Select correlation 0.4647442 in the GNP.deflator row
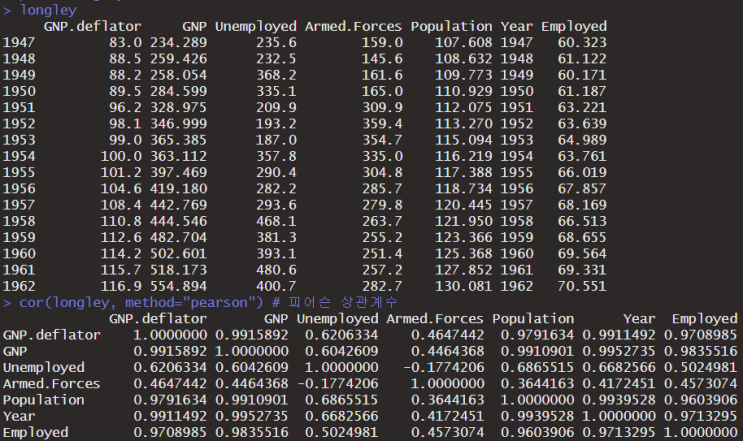 pyautogui.click(x=447, y=335)
